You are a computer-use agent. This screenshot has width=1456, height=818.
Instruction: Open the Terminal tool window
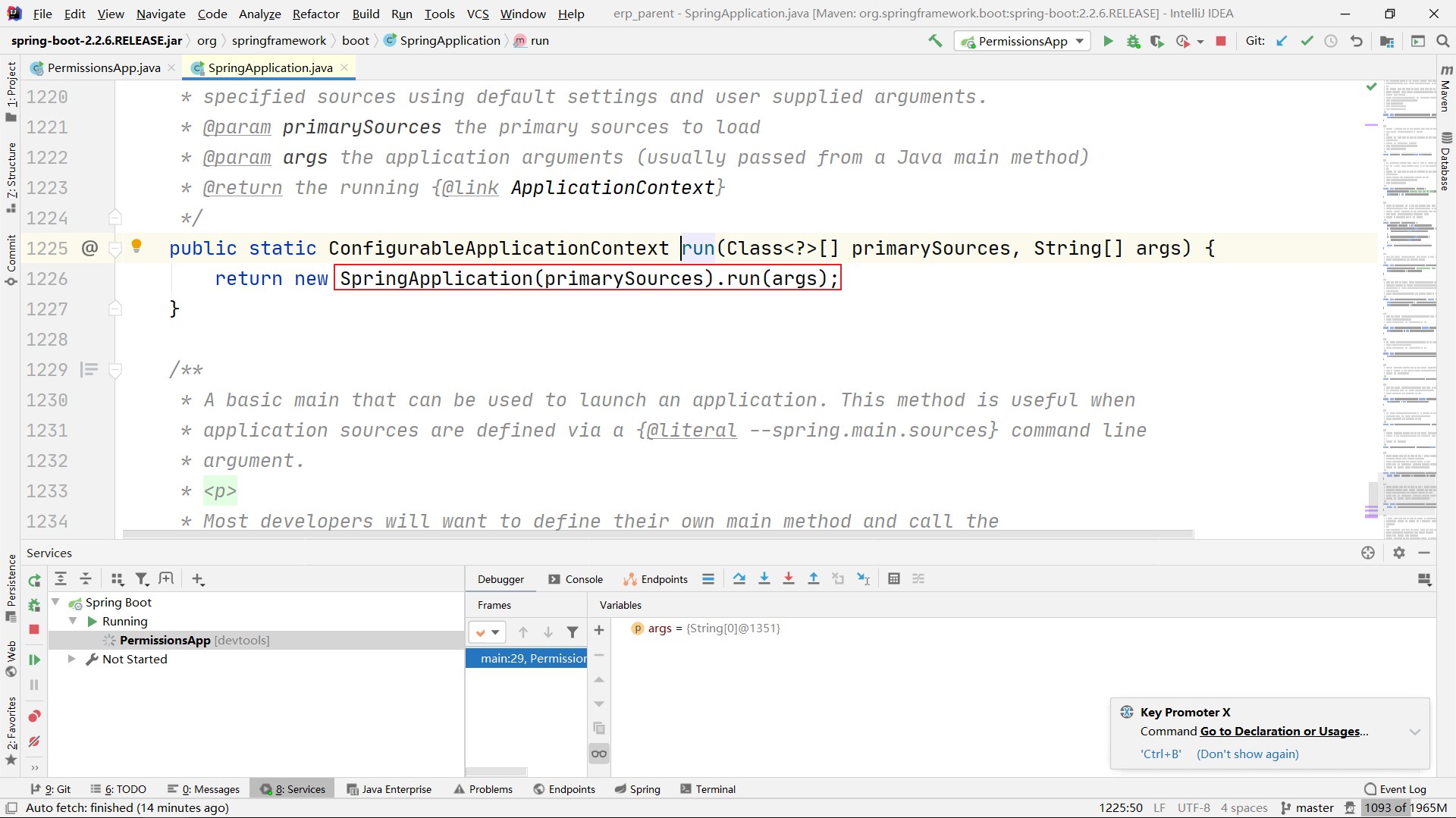coord(708,788)
